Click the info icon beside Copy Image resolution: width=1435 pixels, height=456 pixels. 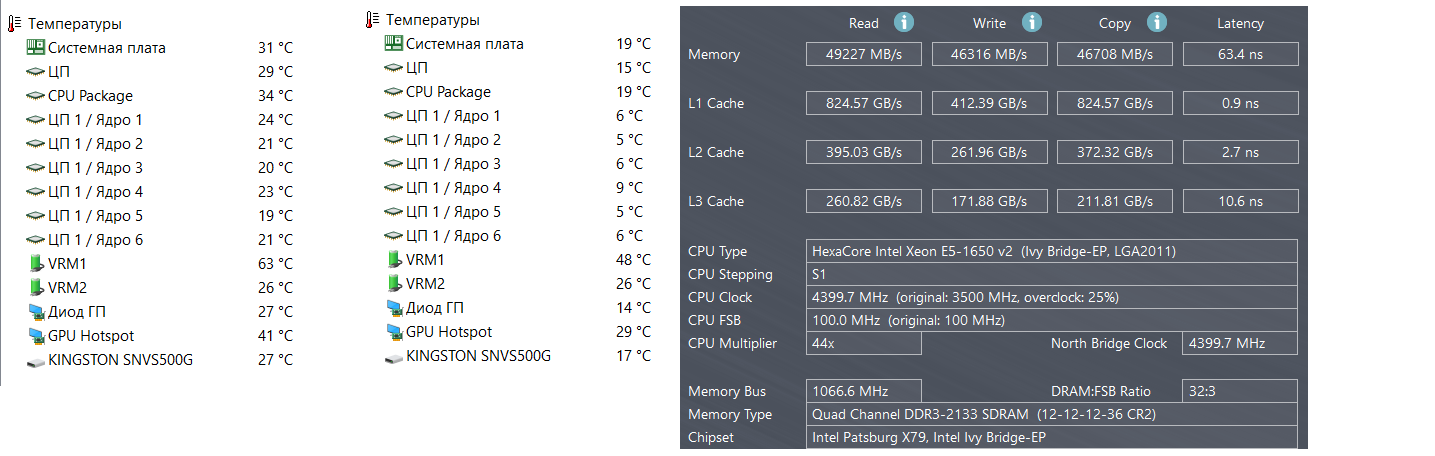coord(1157,22)
